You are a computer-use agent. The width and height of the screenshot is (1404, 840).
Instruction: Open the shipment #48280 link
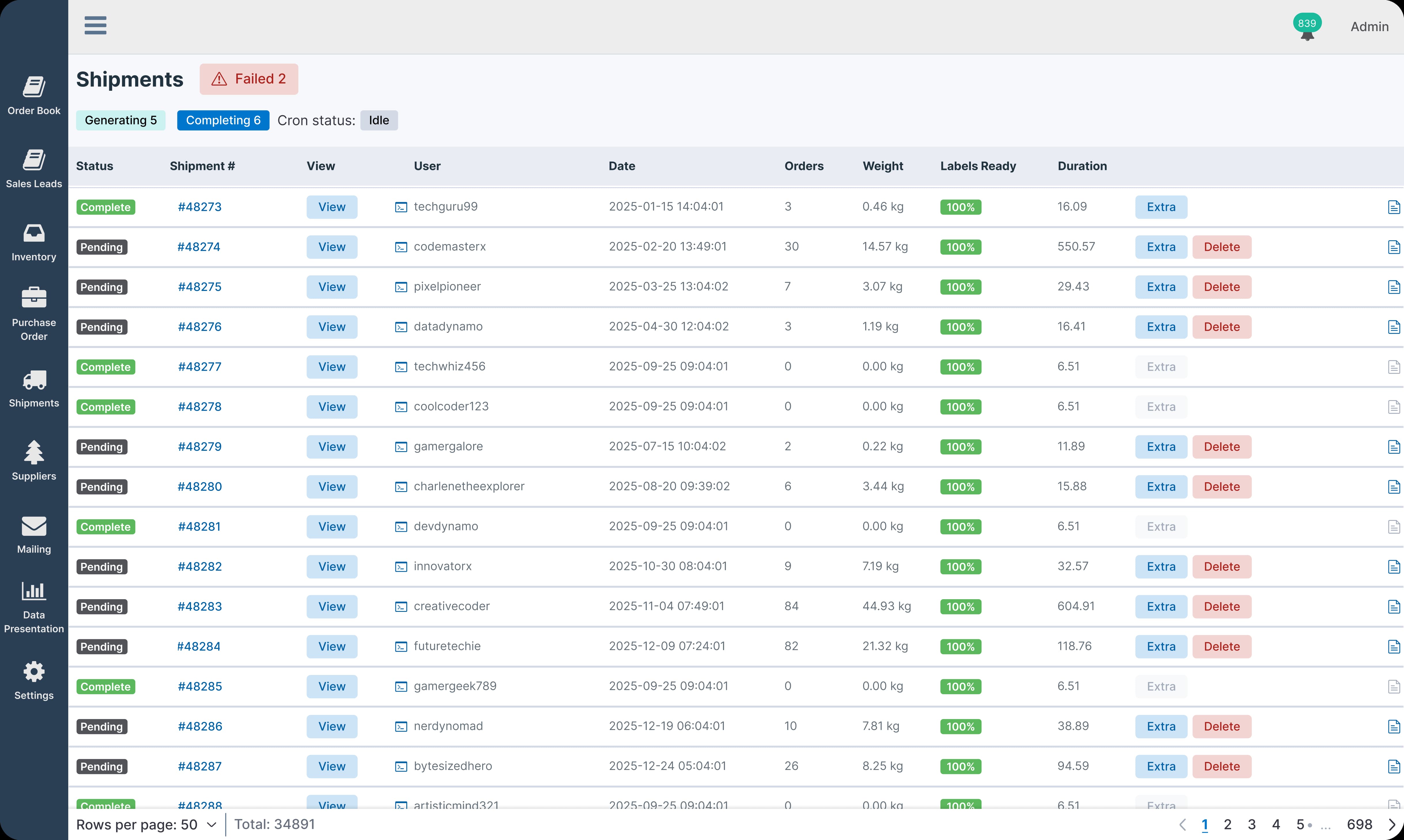coord(199,487)
